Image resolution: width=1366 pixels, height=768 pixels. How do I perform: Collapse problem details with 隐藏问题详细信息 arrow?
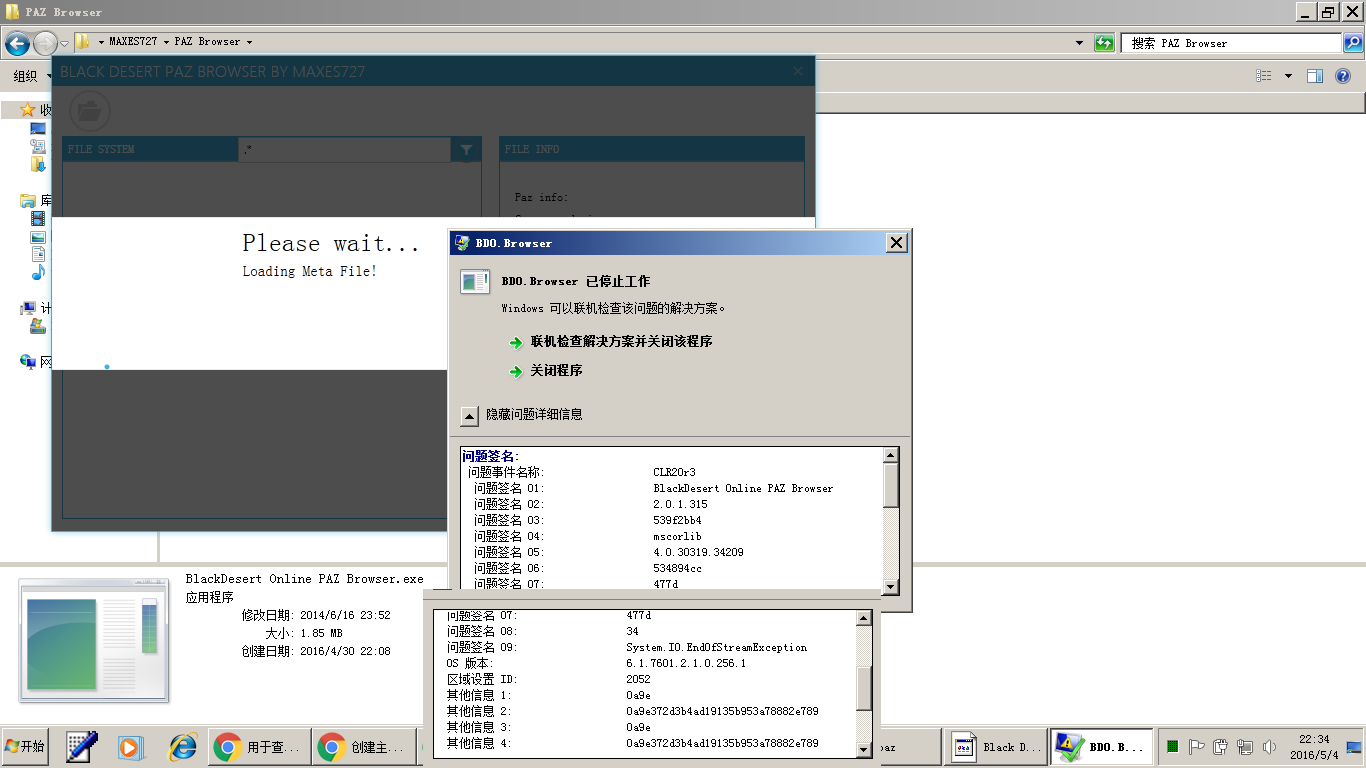pos(469,415)
